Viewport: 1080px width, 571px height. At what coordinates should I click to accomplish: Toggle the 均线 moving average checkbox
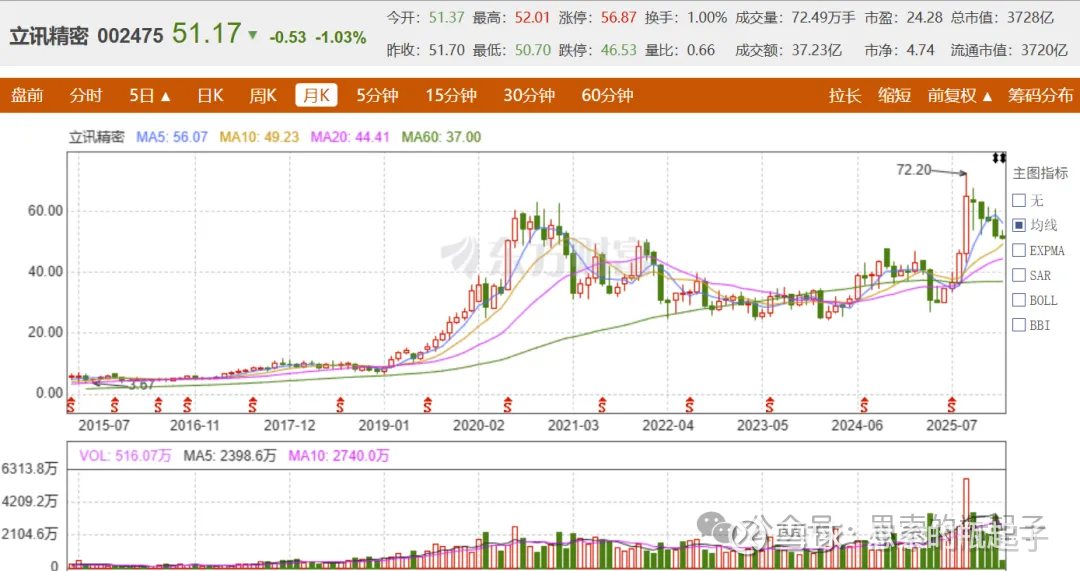(x=1019, y=225)
